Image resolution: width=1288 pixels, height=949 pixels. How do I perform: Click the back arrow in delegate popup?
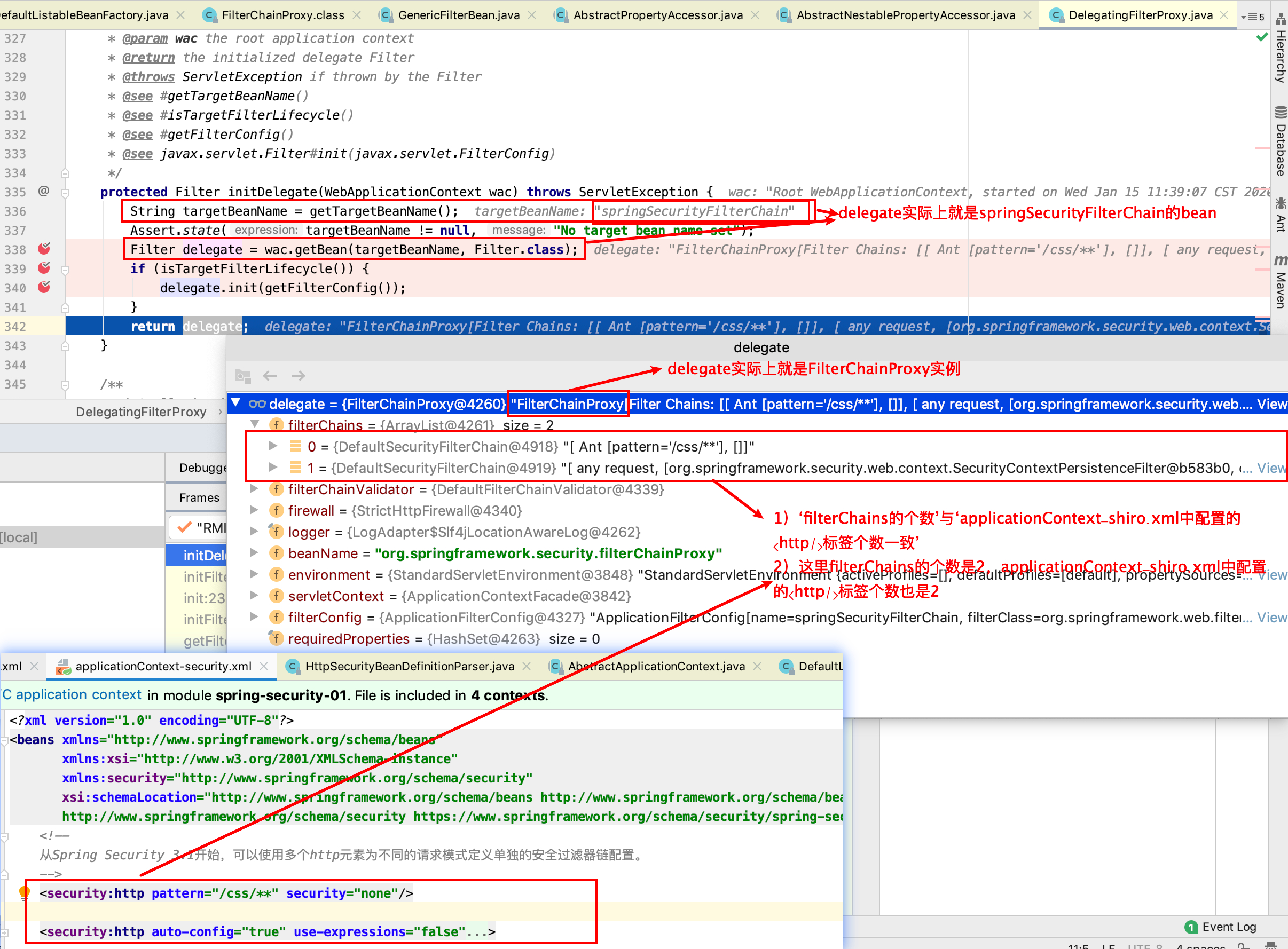[270, 376]
